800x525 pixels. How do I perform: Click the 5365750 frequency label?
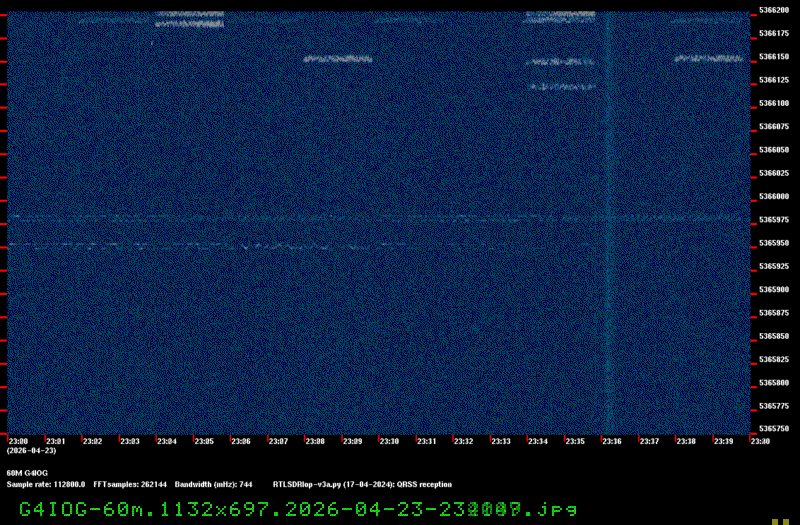tap(774, 429)
